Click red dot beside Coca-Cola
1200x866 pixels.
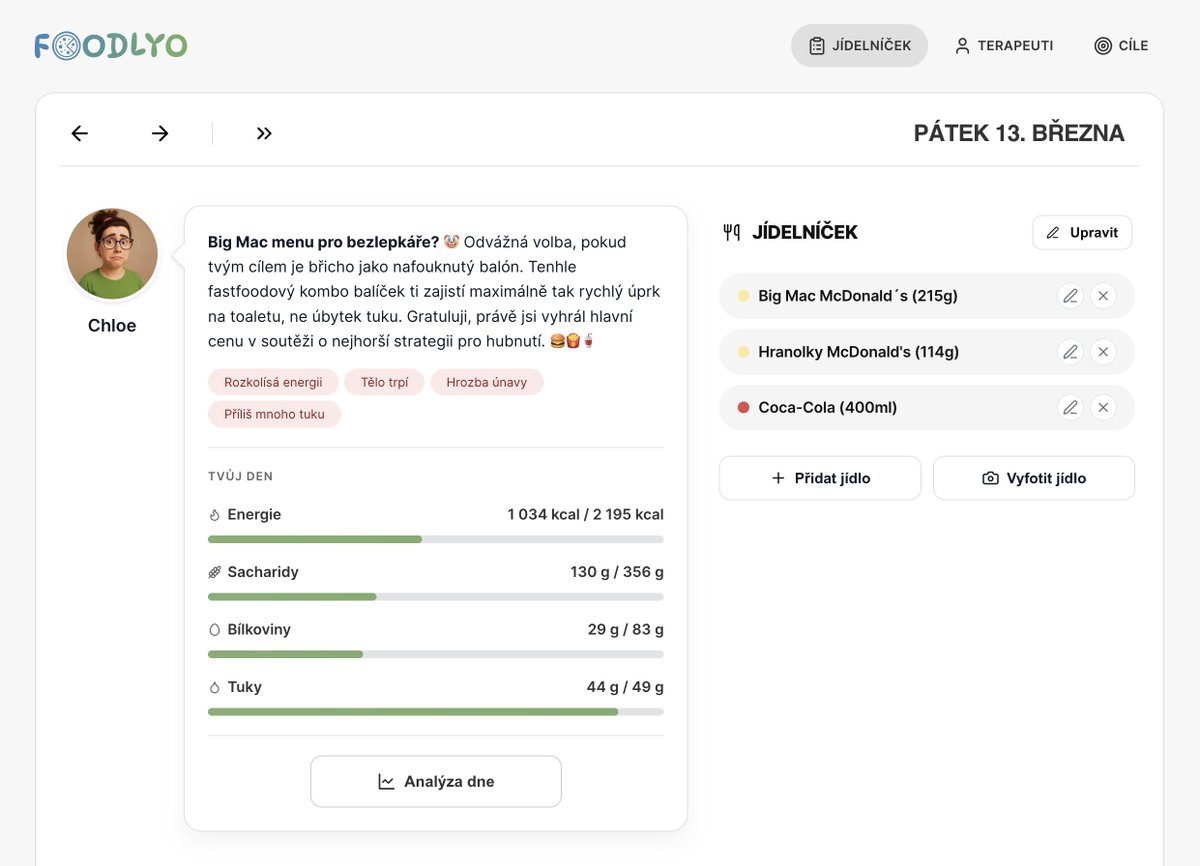(x=743, y=408)
